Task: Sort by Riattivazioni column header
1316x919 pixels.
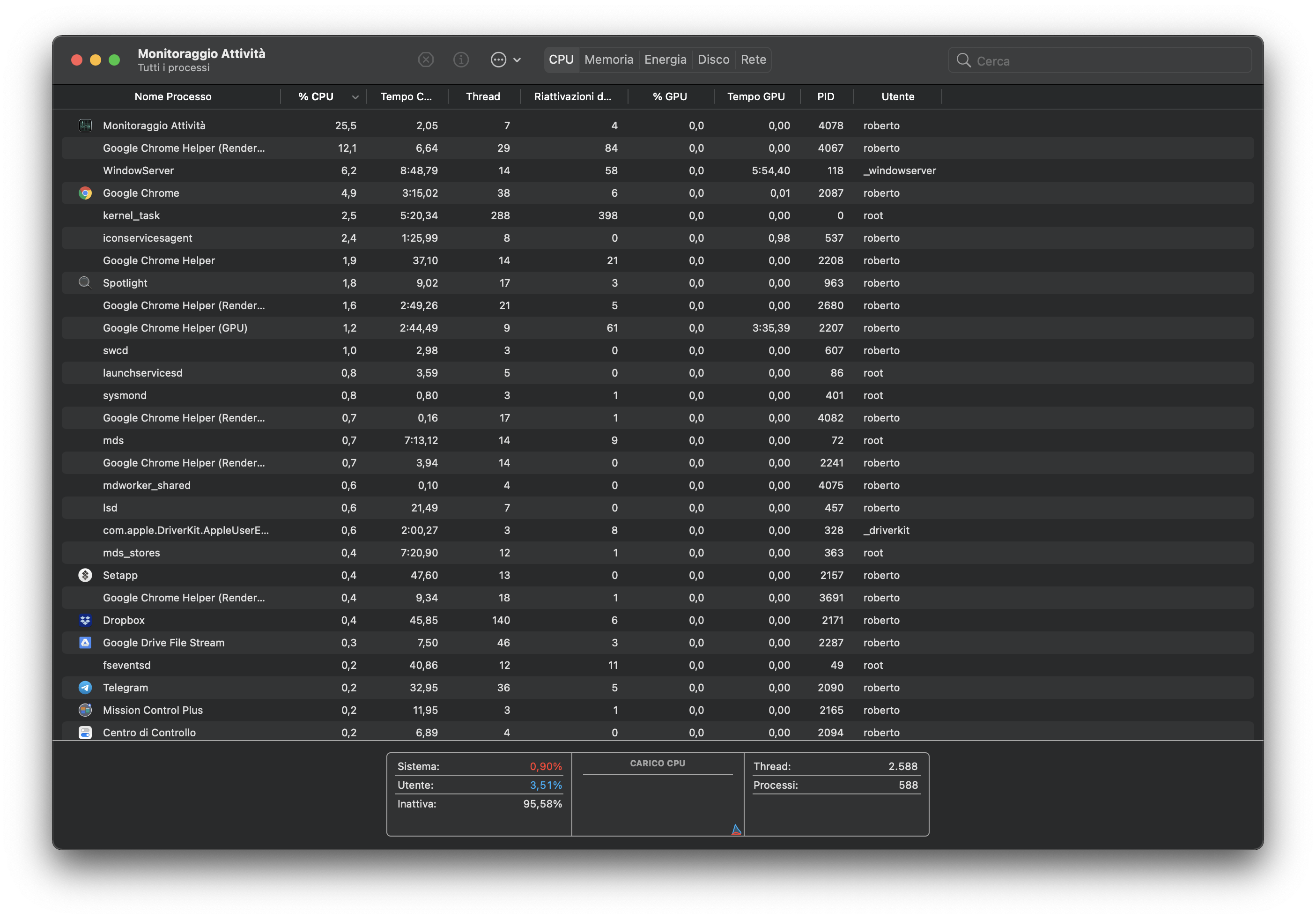Action: pos(573,97)
